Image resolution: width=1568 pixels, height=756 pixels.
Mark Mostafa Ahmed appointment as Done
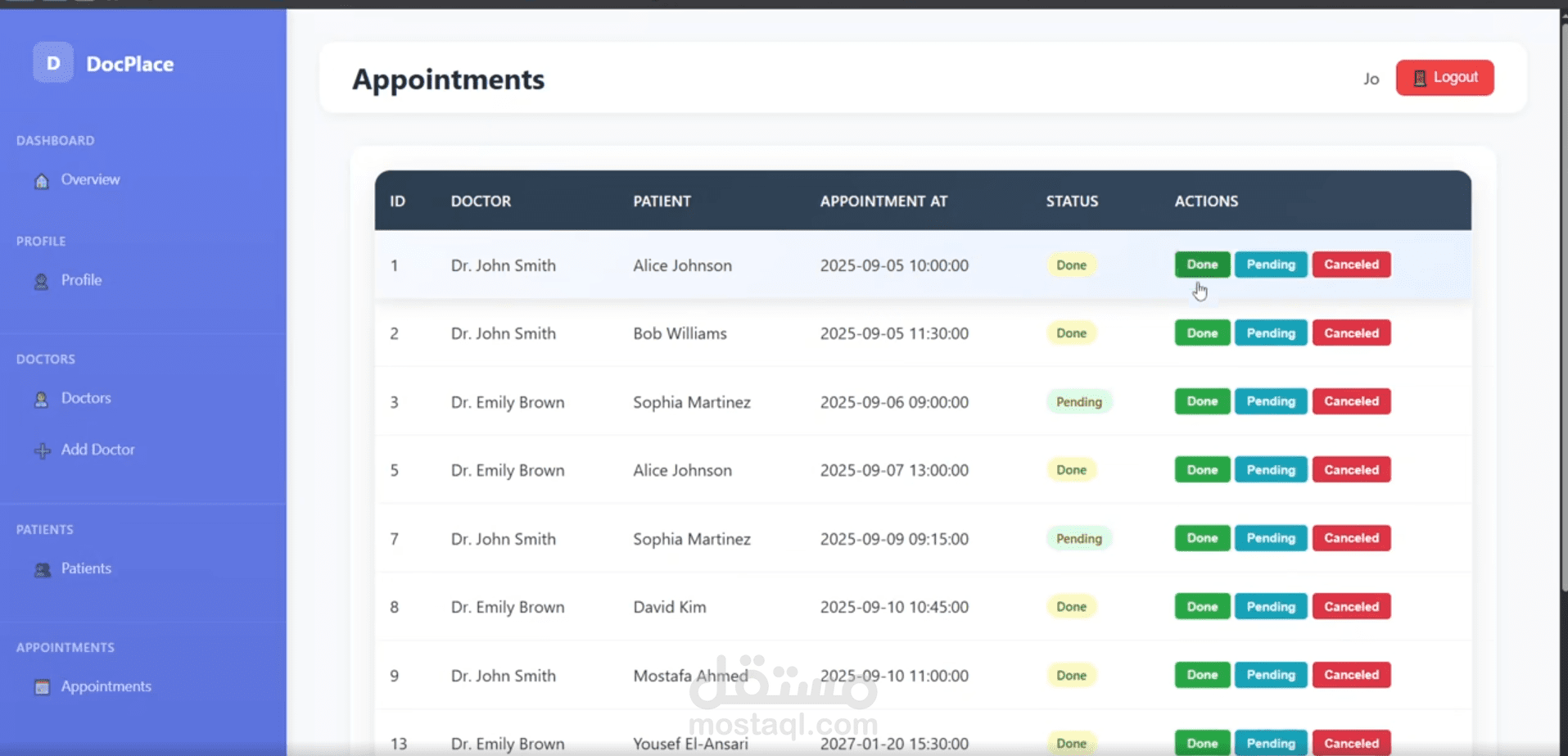point(1202,675)
